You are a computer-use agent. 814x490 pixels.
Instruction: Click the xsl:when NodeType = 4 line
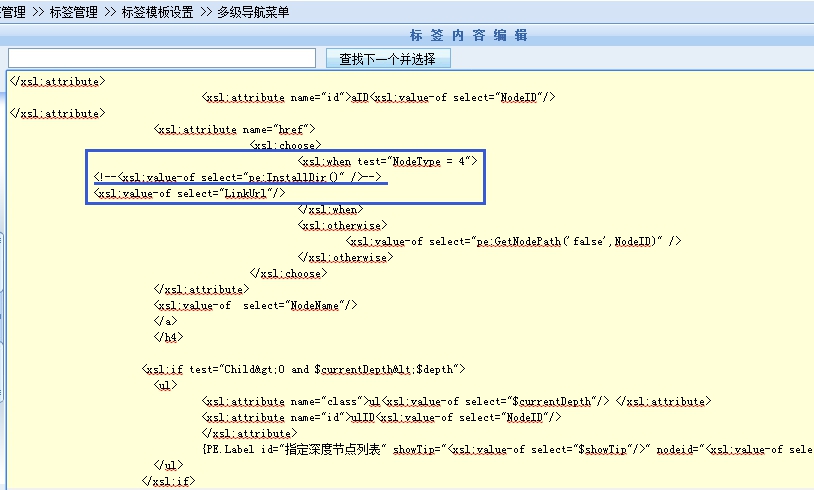390,161
